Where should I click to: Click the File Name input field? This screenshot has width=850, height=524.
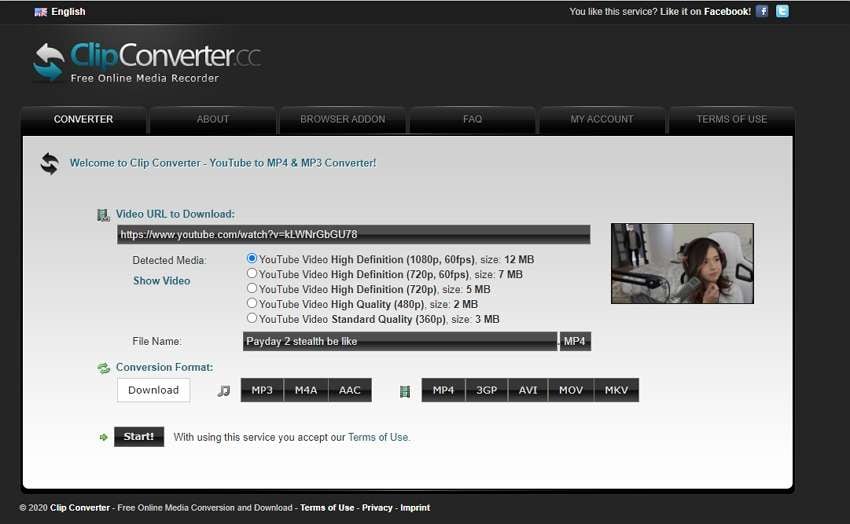(400, 341)
